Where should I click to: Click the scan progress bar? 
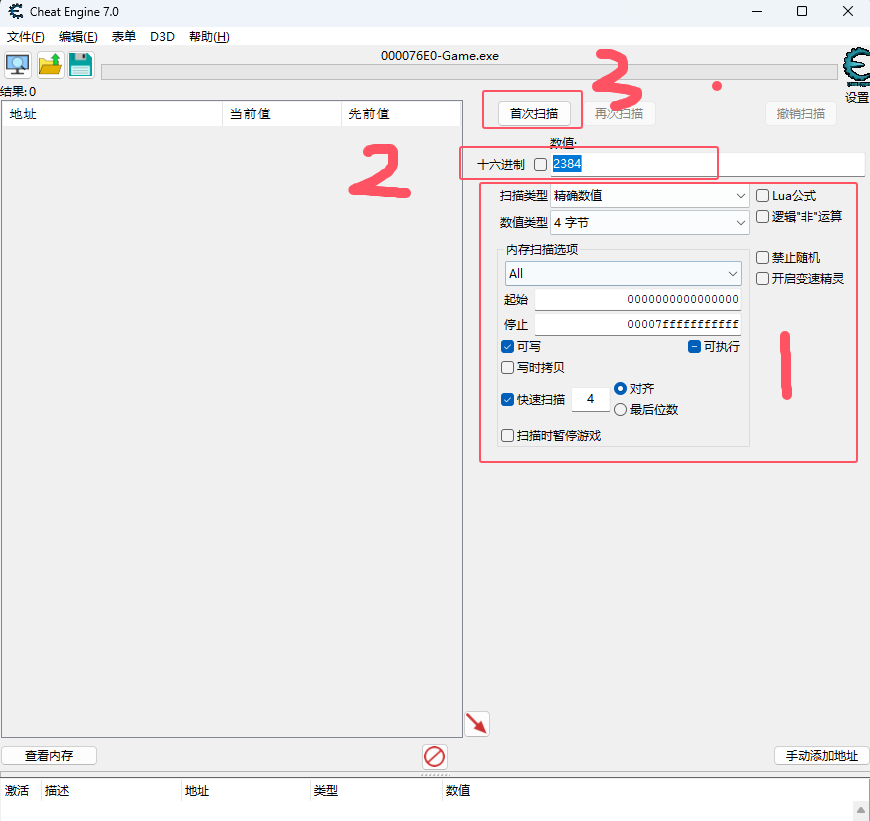pyautogui.click(x=469, y=72)
